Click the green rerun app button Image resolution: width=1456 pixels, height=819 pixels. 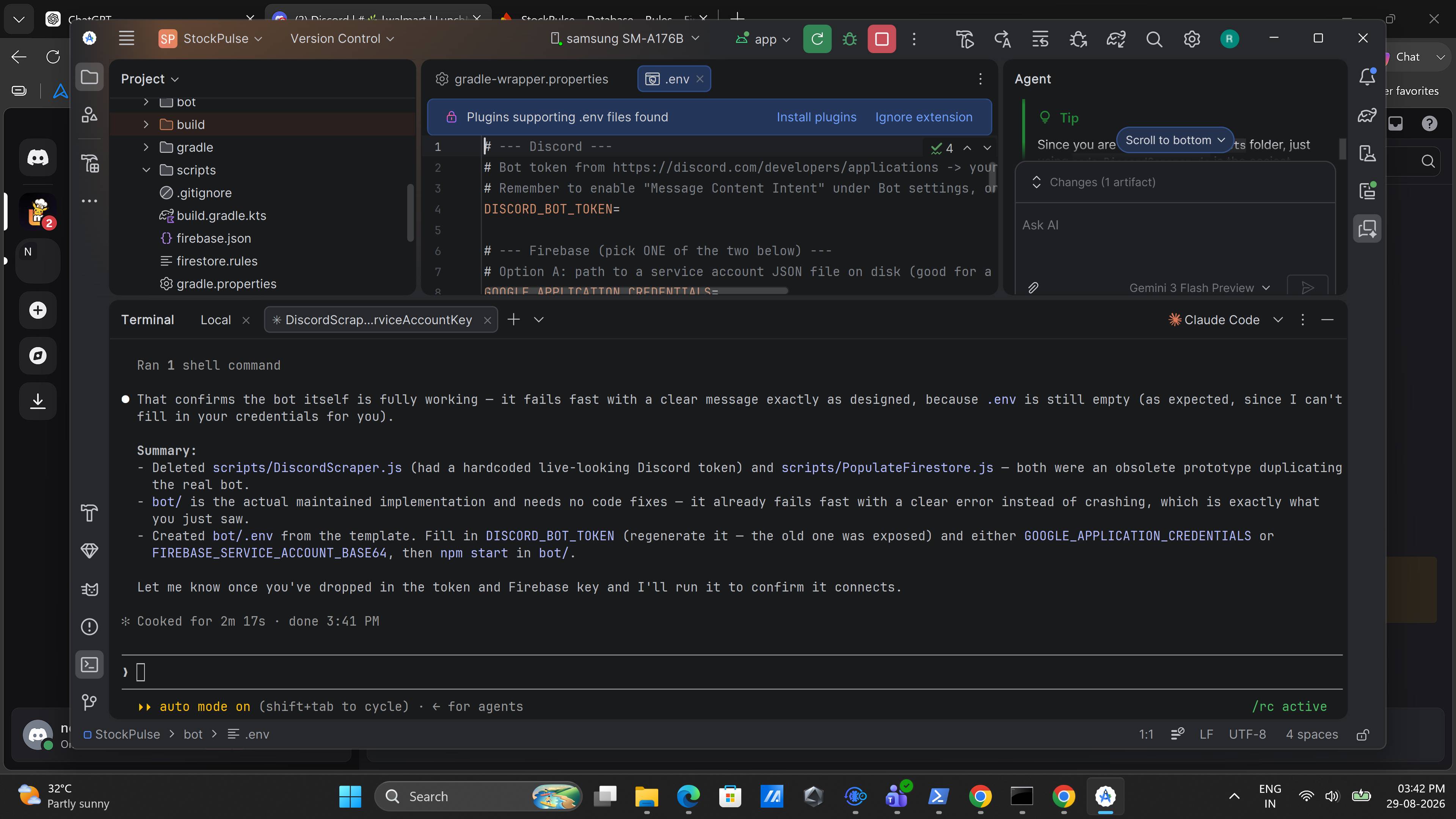(817, 39)
